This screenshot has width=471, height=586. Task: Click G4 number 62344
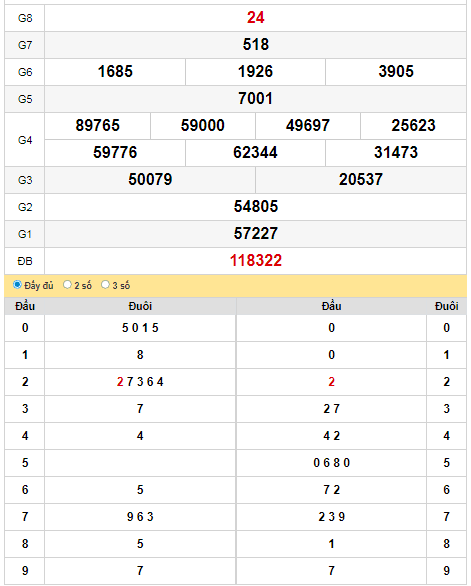pos(256,152)
